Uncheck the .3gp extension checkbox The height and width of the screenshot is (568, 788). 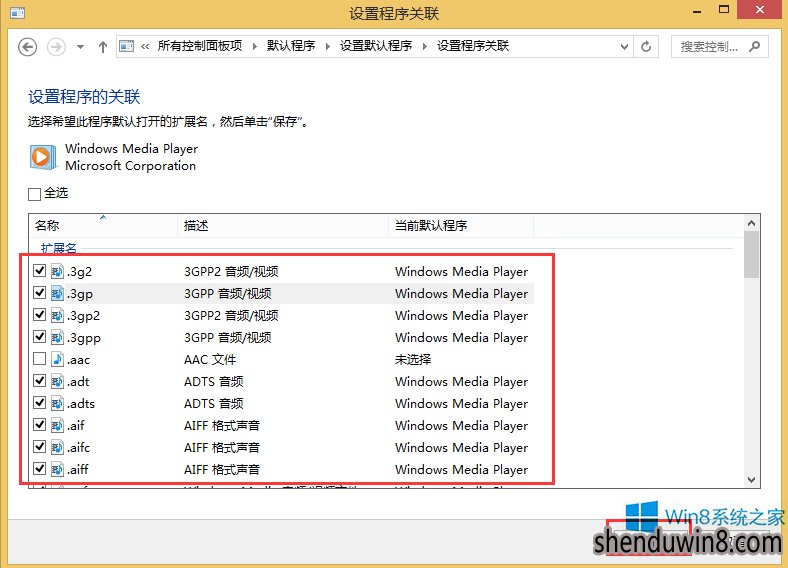pos(39,293)
